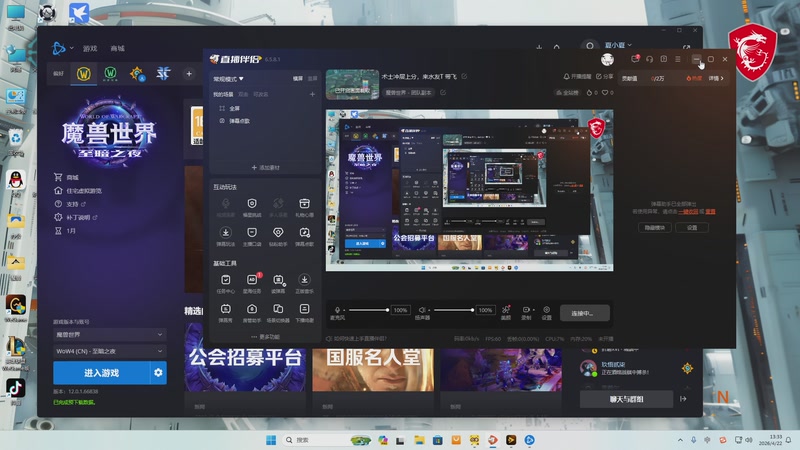Toggle the 开播提醒 bell notification
Viewport: 800px width, 450px height.
(577, 77)
